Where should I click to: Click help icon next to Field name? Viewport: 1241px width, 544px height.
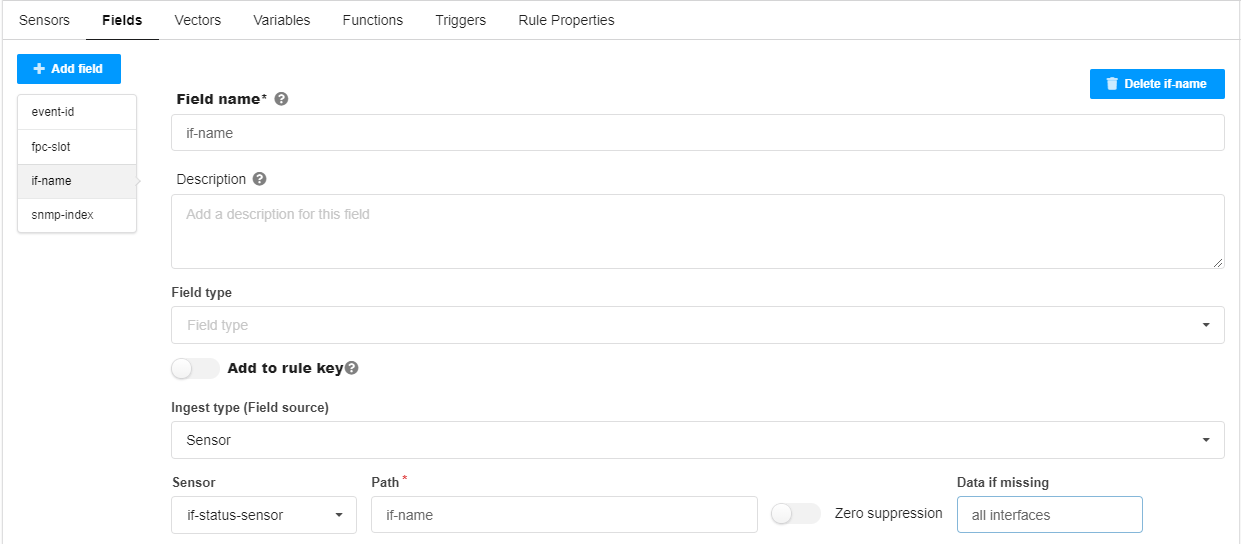click(x=281, y=99)
